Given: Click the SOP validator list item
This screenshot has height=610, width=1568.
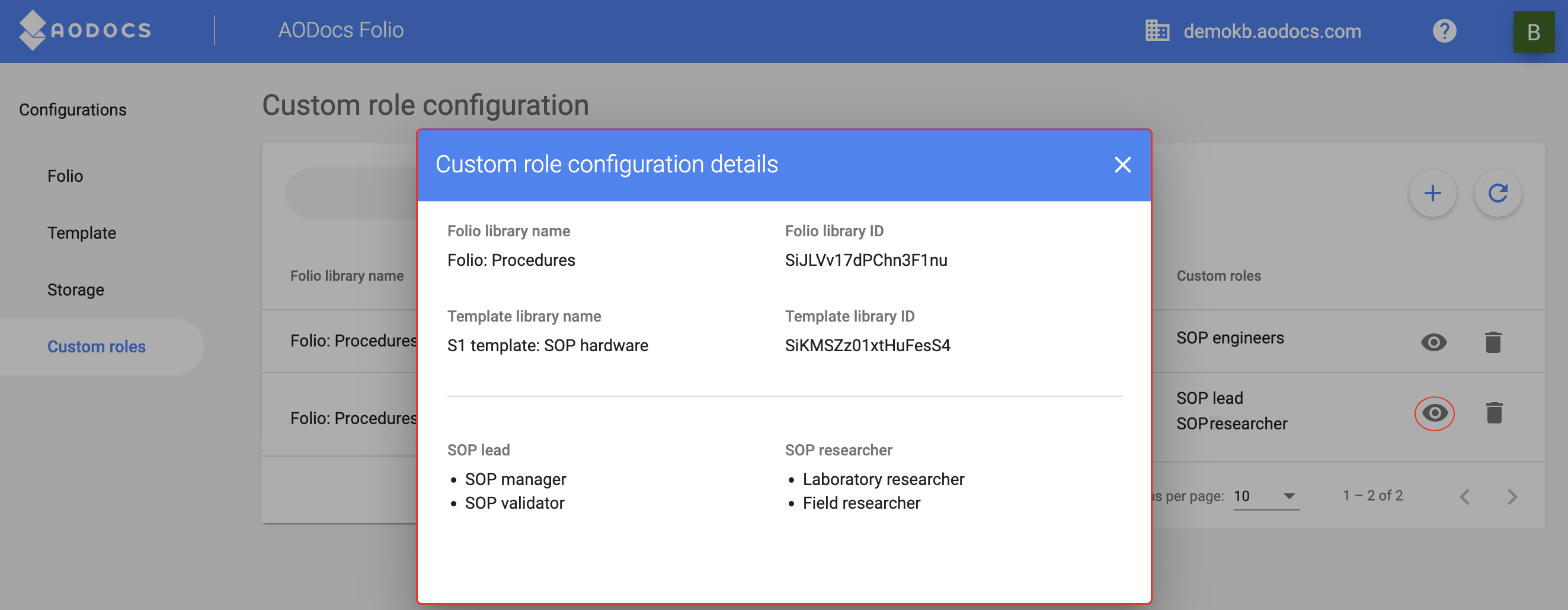Looking at the screenshot, I should [x=514, y=503].
